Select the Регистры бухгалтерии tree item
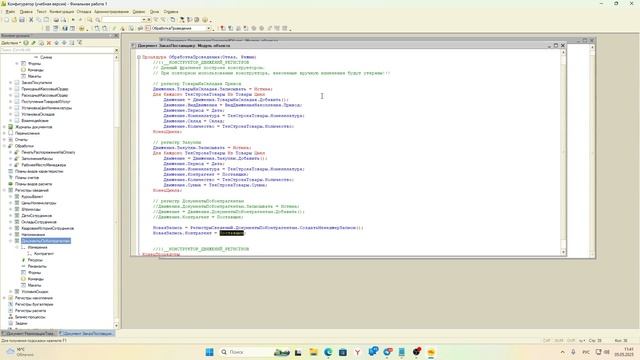640x360 pixels. click(x=34, y=304)
